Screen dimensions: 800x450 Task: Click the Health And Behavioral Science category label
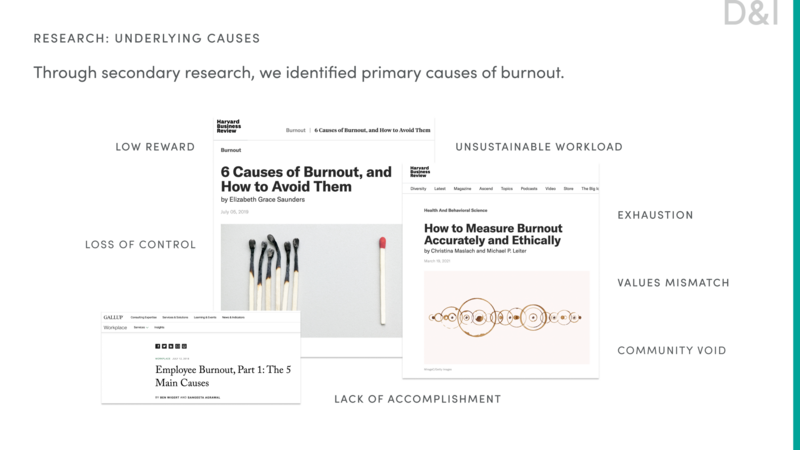tap(455, 210)
